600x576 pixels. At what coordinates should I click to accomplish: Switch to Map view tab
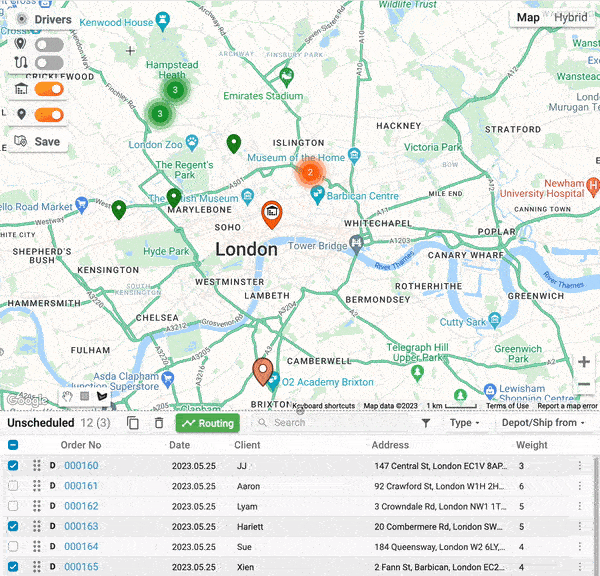[x=528, y=17]
